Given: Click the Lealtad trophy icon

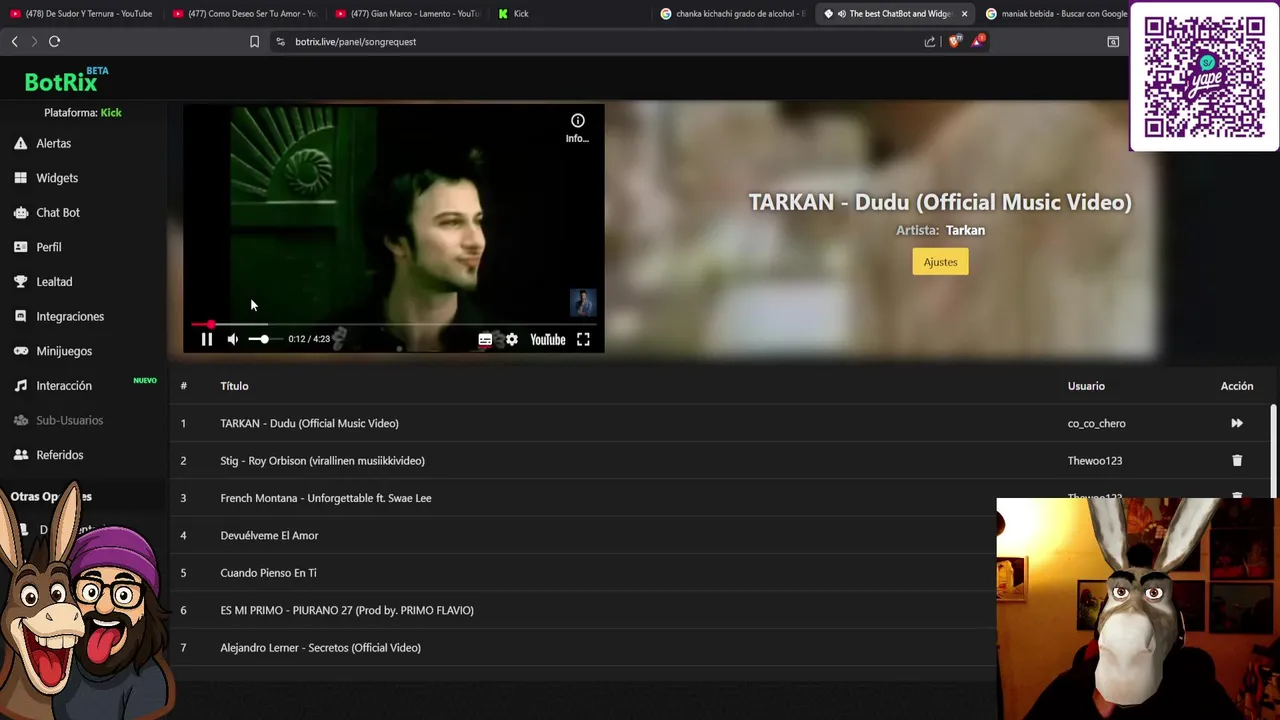Looking at the screenshot, I should pos(20,282).
